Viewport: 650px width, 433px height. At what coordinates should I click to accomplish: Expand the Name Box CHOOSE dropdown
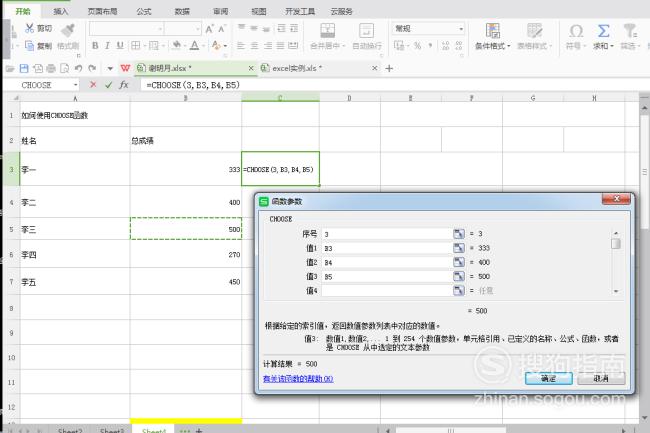(x=76, y=85)
